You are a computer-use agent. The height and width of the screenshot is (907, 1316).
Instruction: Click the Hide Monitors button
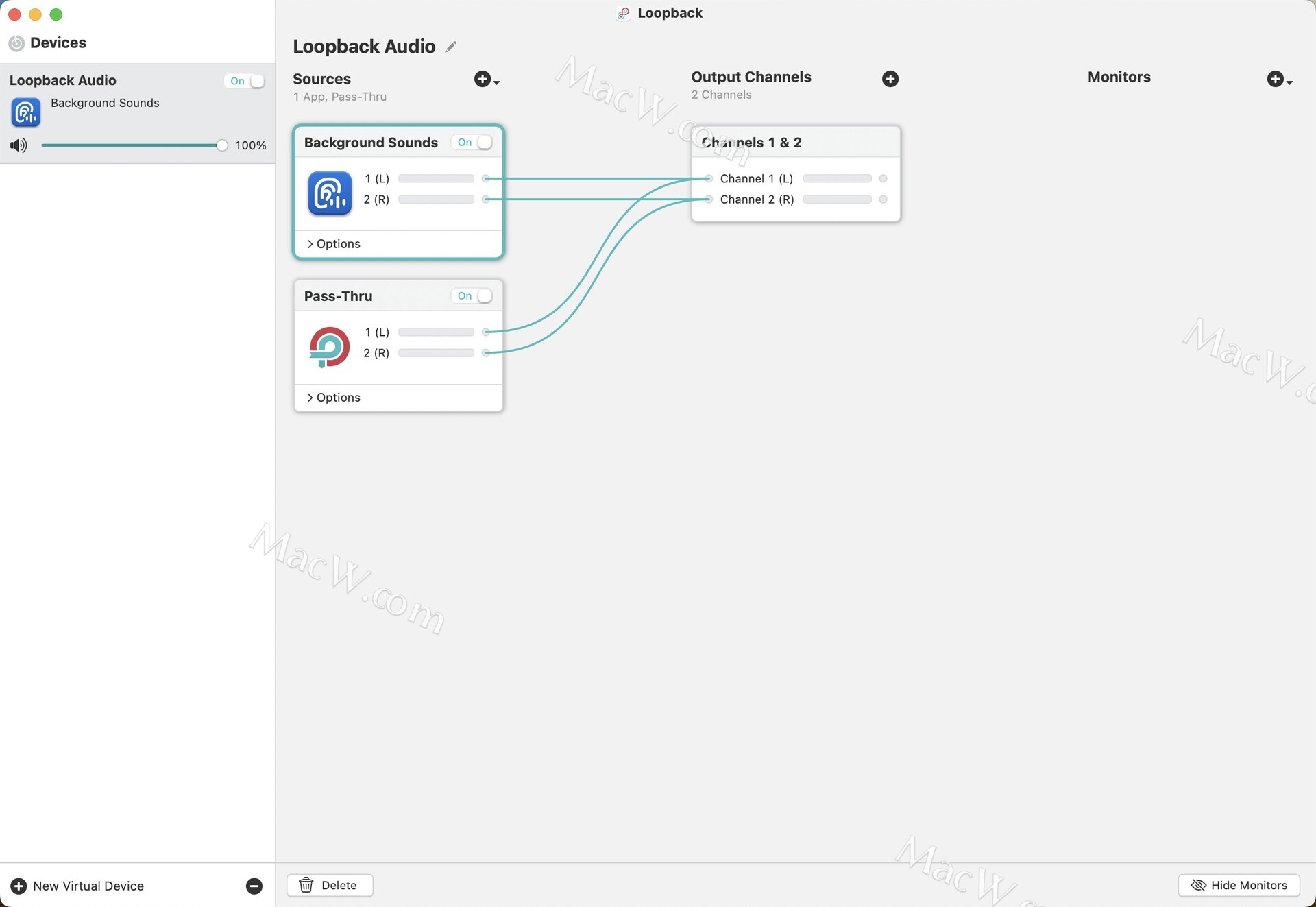1239,885
